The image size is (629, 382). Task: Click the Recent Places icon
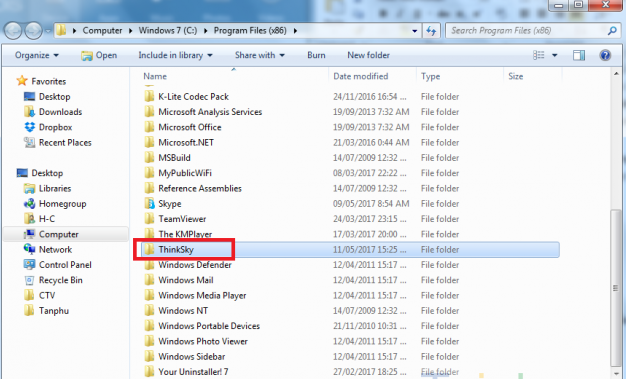tap(30, 142)
